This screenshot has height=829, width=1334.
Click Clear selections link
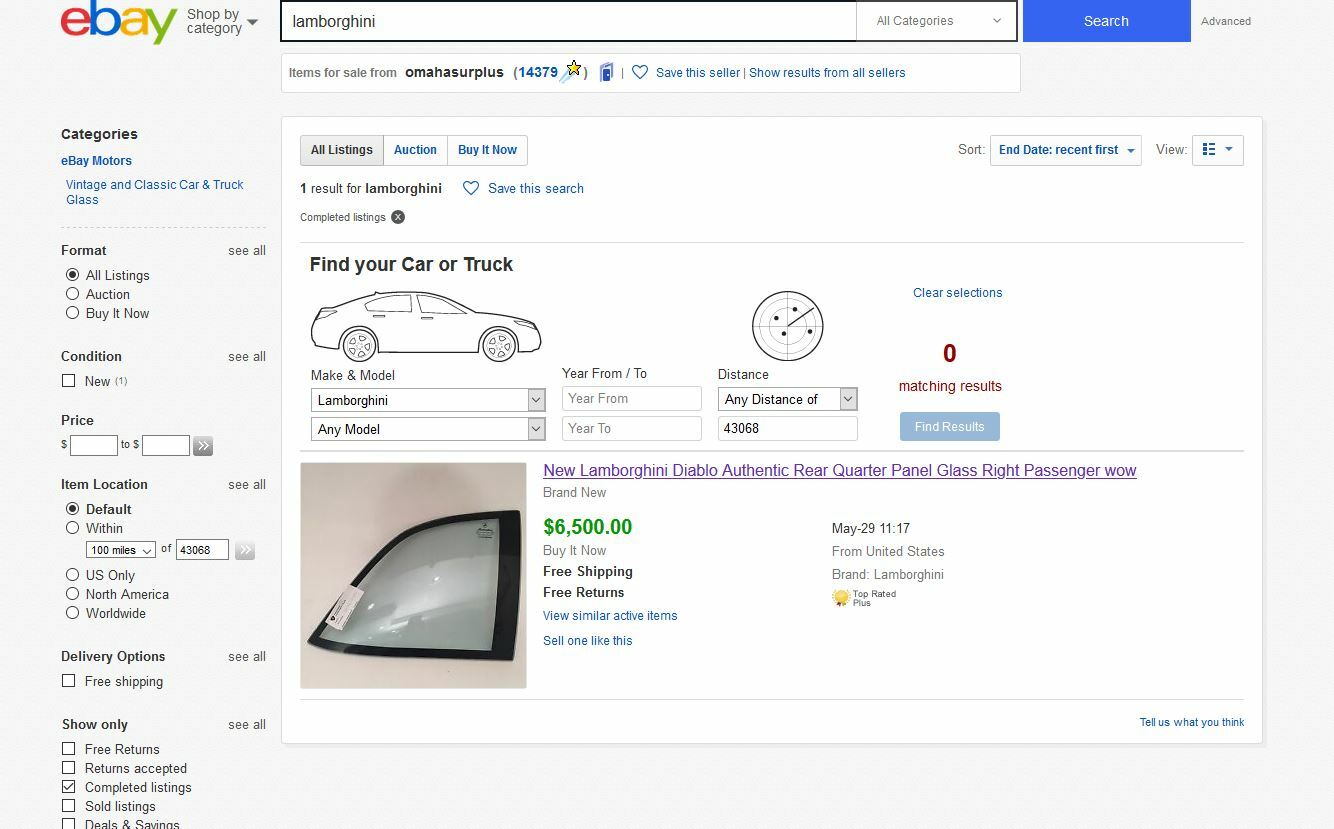[x=957, y=293]
